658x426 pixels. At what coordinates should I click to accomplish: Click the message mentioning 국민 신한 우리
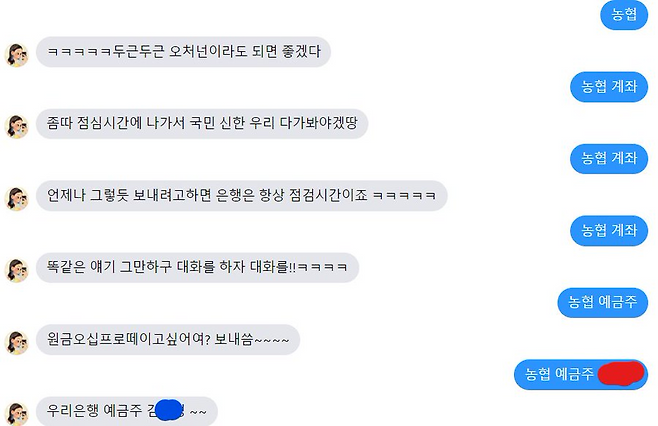[202, 124]
